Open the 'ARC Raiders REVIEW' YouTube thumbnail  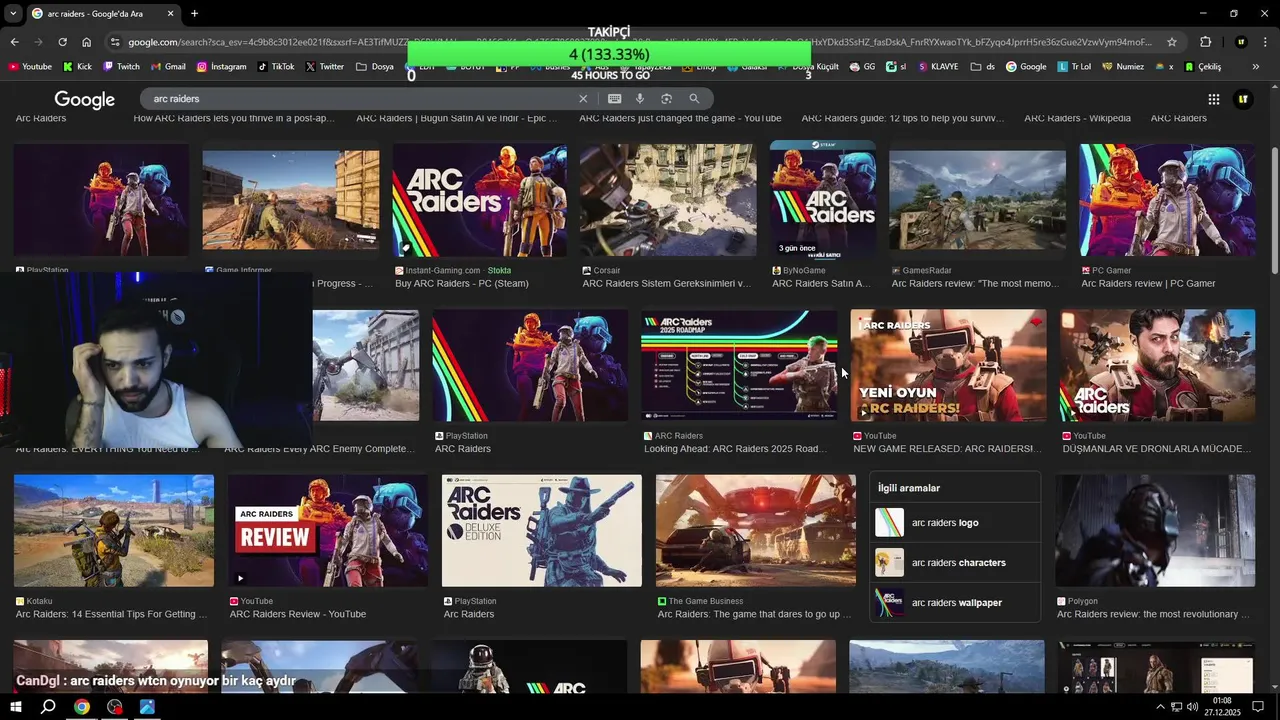click(x=328, y=531)
